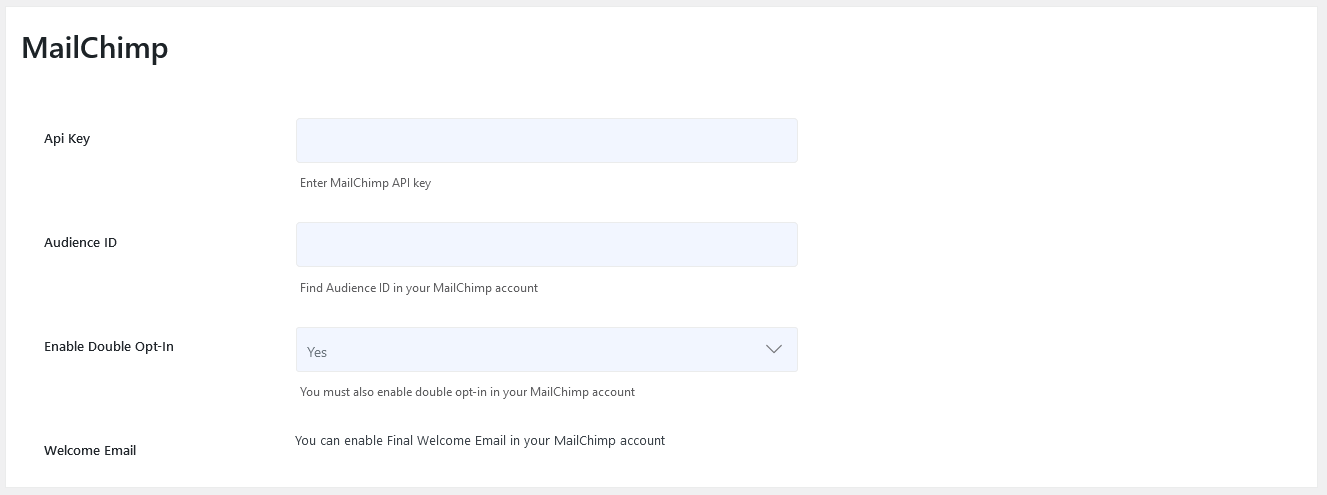1327x495 pixels.
Task: Click the 'Welcome Email' label
Action: pyautogui.click(x=90, y=451)
